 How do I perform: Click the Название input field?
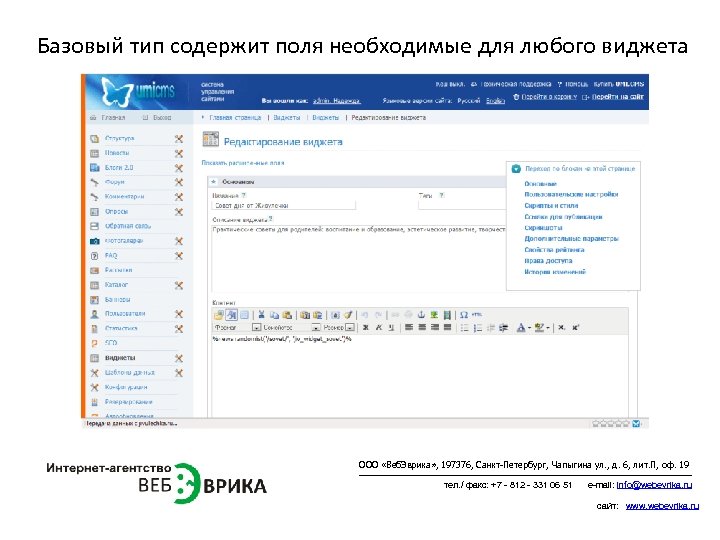tap(284, 205)
